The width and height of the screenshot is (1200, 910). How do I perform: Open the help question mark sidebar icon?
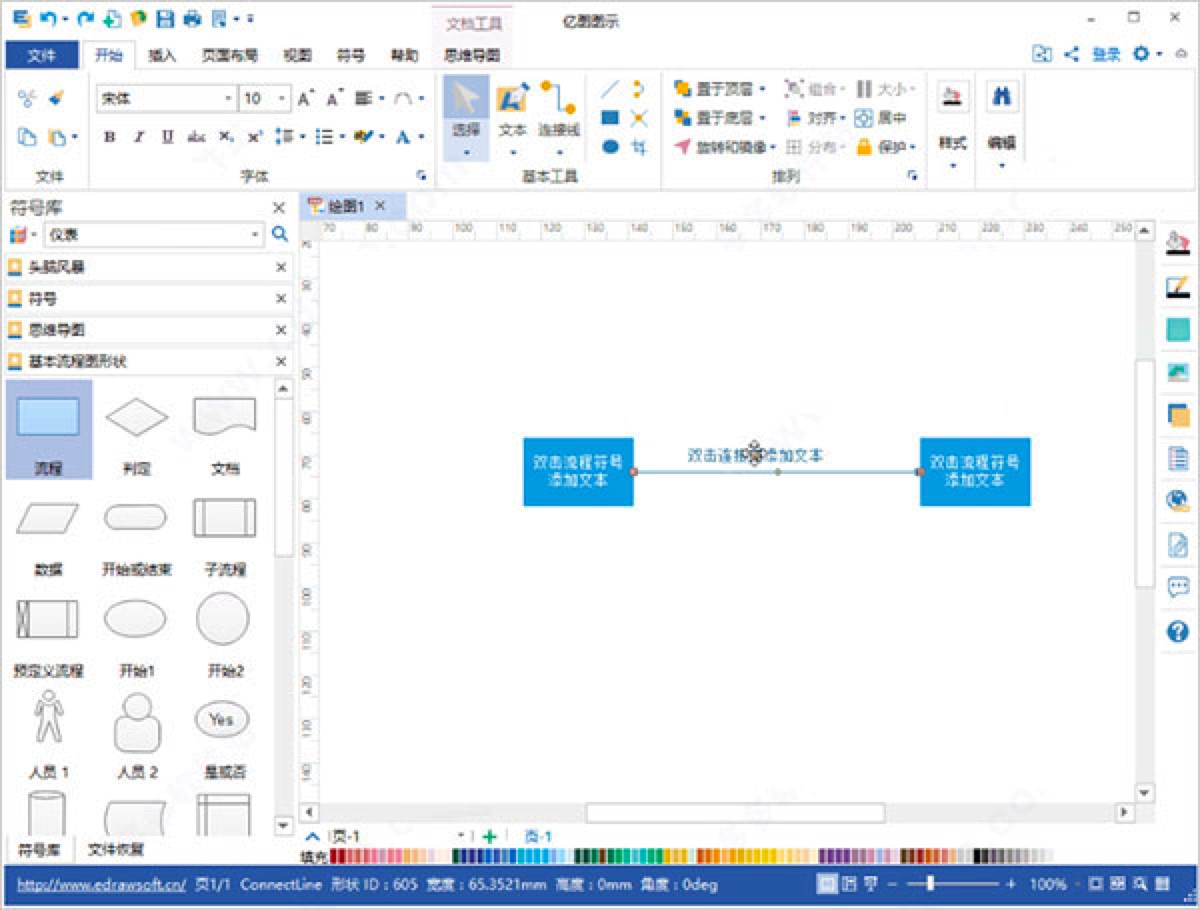coord(1178,631)
